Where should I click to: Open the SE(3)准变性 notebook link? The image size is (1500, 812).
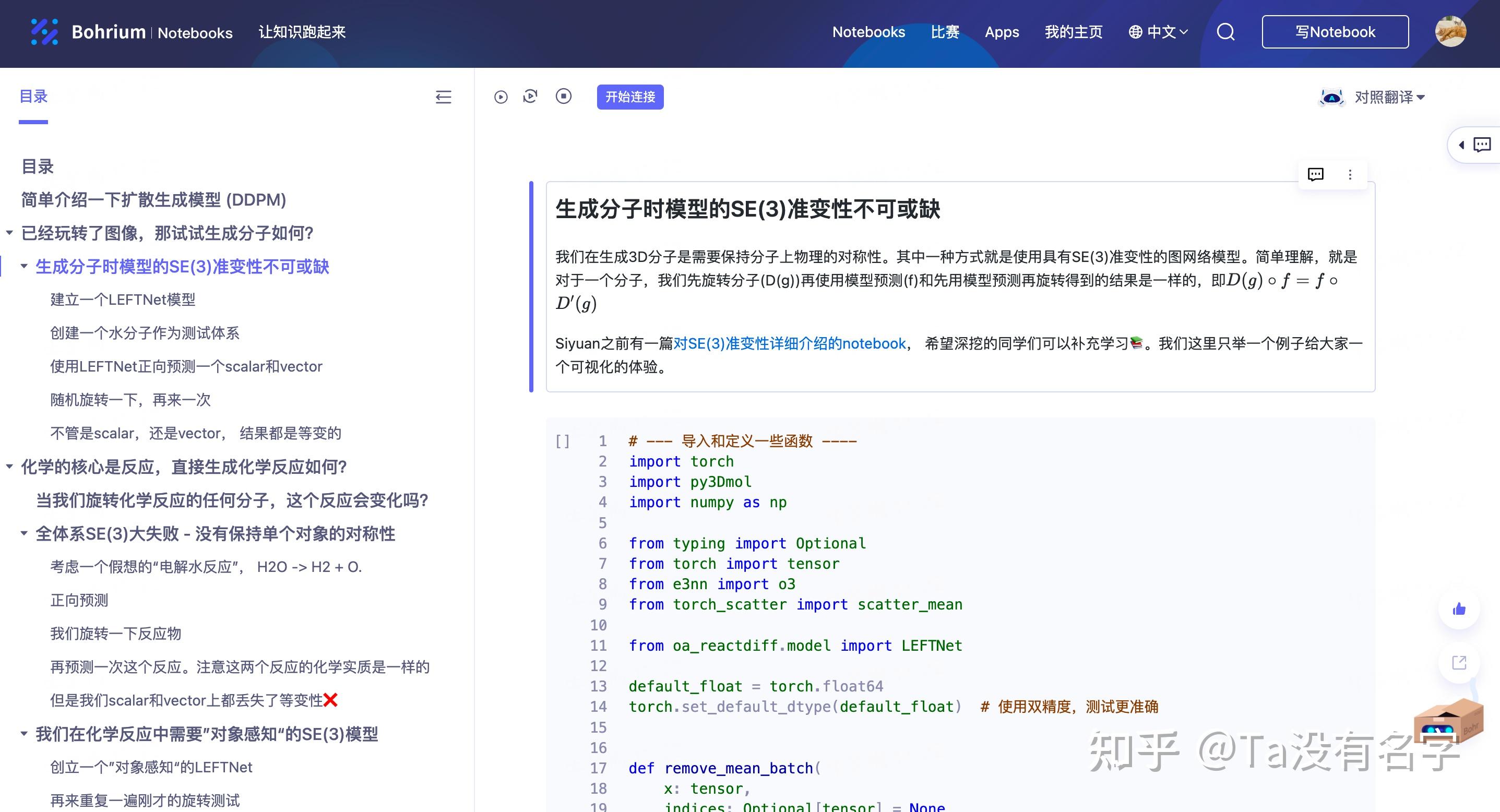790,343
